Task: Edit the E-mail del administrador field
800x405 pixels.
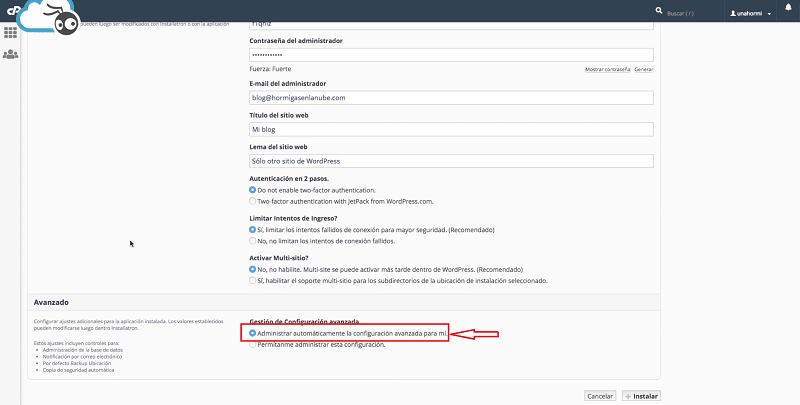Action: click(x=451, y=97)
